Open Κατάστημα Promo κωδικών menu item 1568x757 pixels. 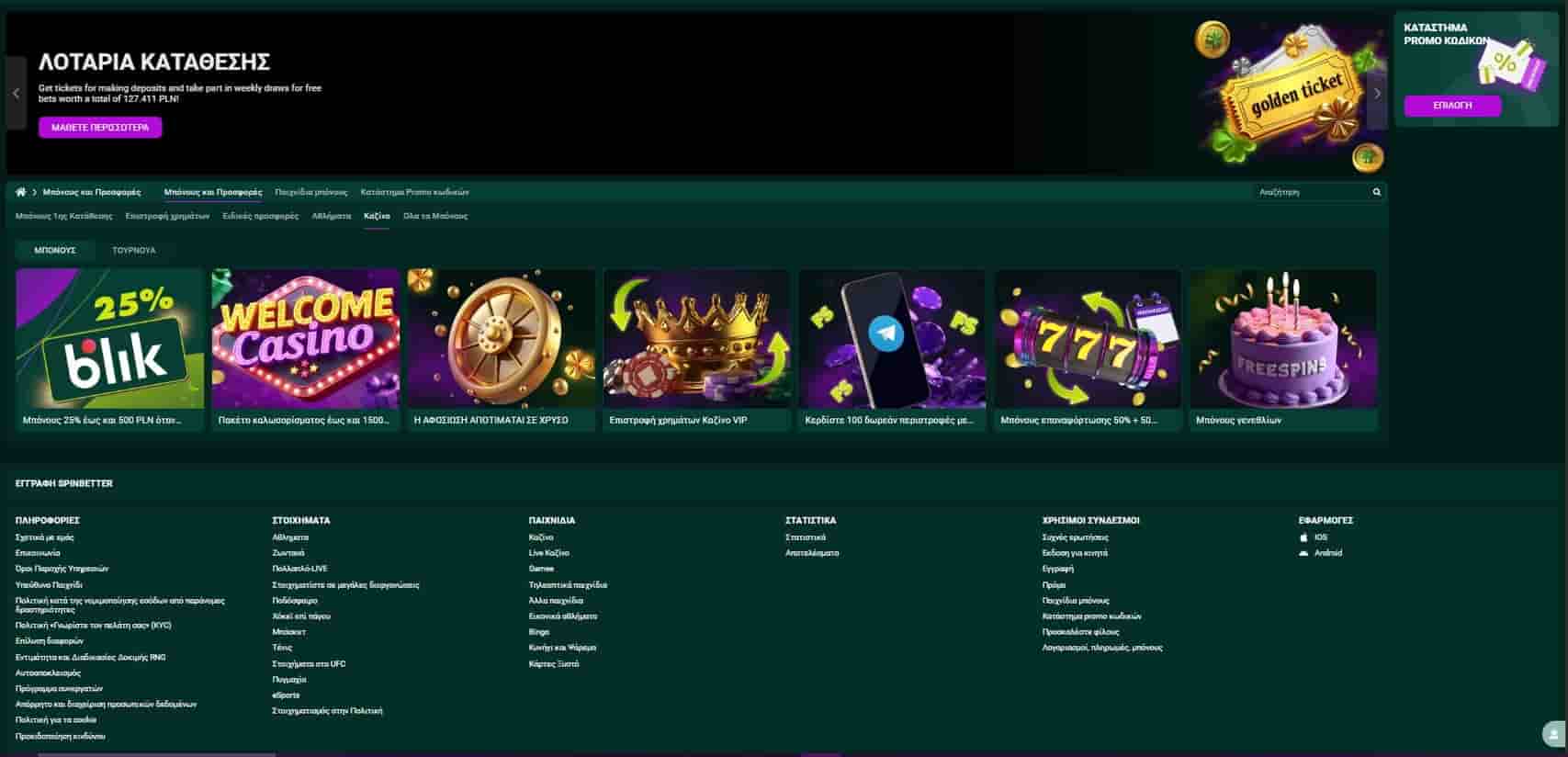pos(415,192)
